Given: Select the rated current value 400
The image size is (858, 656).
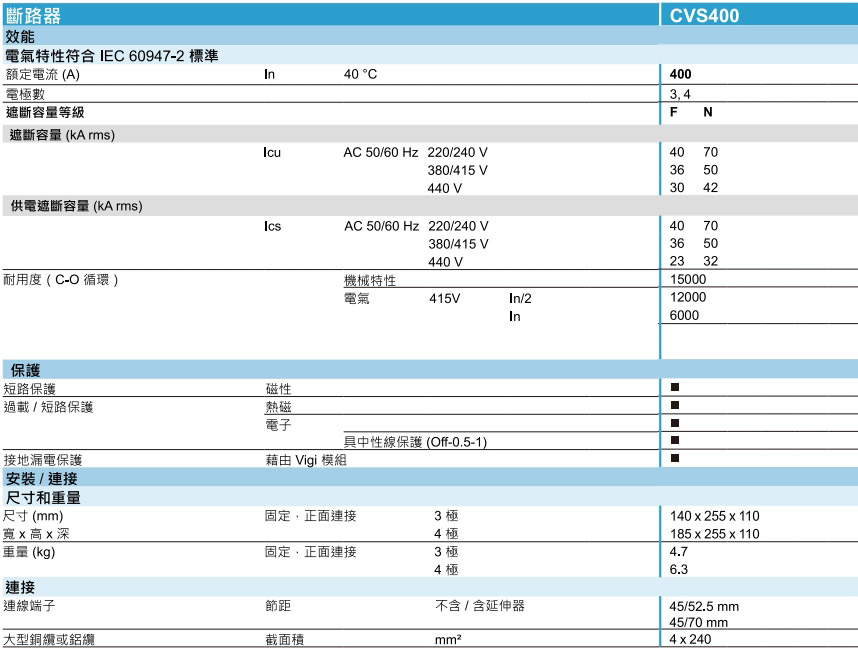Looking at the screenshot, I should (680, 74).
